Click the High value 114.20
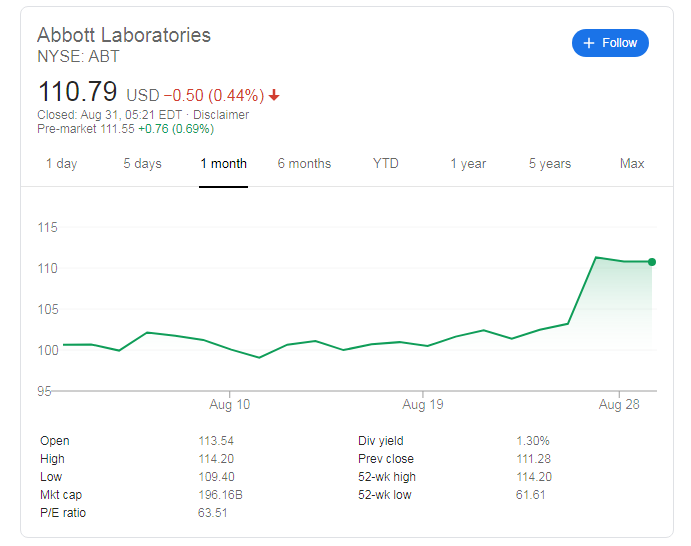The image size is (691, 546). click(x=216, y=459)
